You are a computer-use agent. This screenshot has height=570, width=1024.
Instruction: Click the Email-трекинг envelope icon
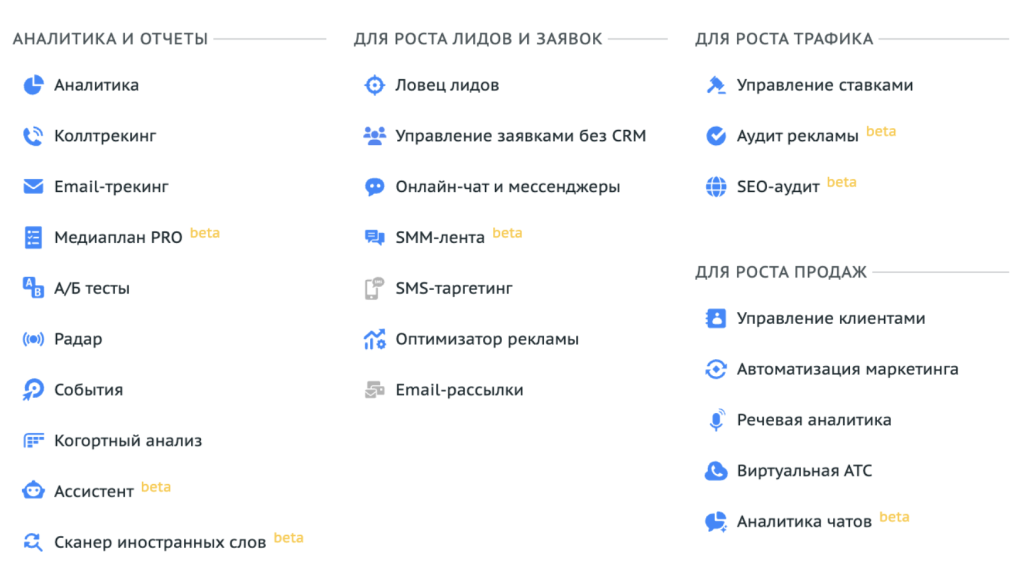(x=33, y=187)
